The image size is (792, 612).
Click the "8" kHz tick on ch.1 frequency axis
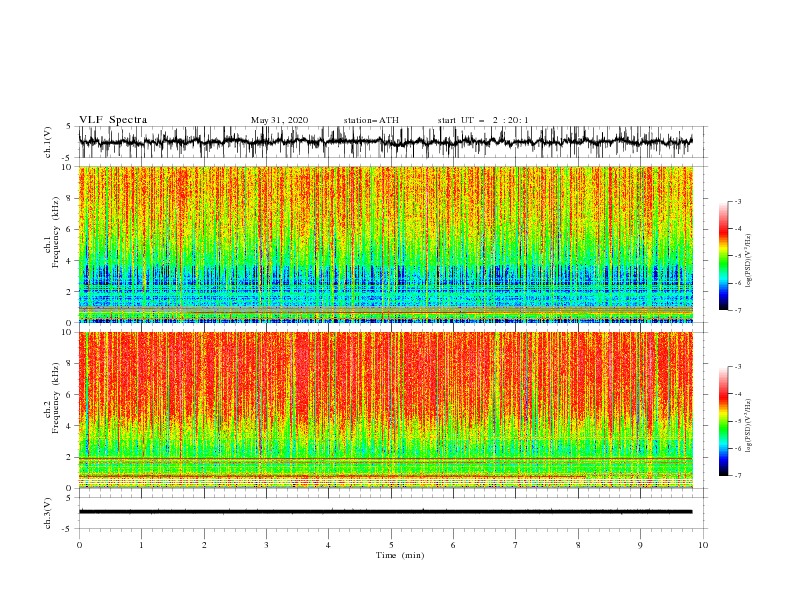tap(69, 198)
